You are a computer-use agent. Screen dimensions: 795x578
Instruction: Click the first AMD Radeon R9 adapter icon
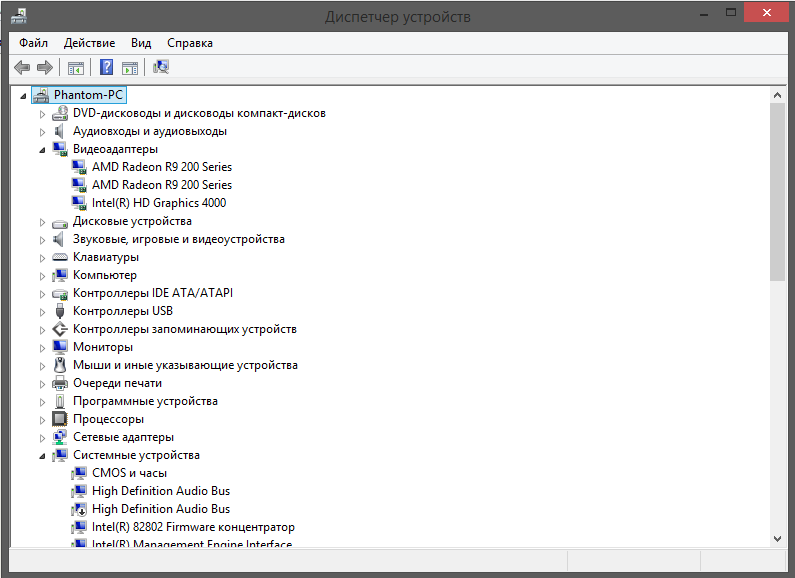(79, 167)
